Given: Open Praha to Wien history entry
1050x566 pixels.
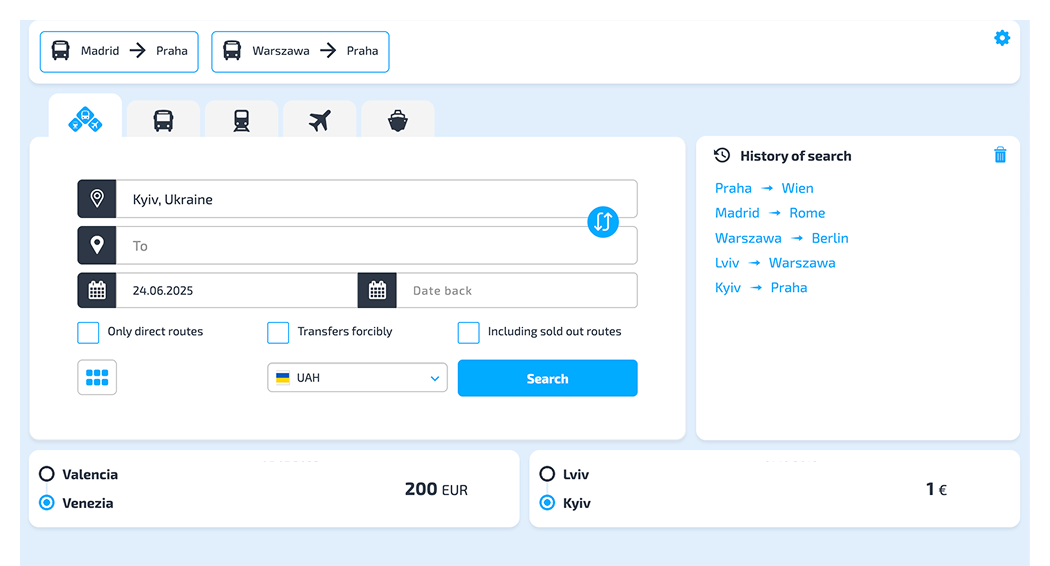Looking at the screenshot, I should tap(764, 188).
